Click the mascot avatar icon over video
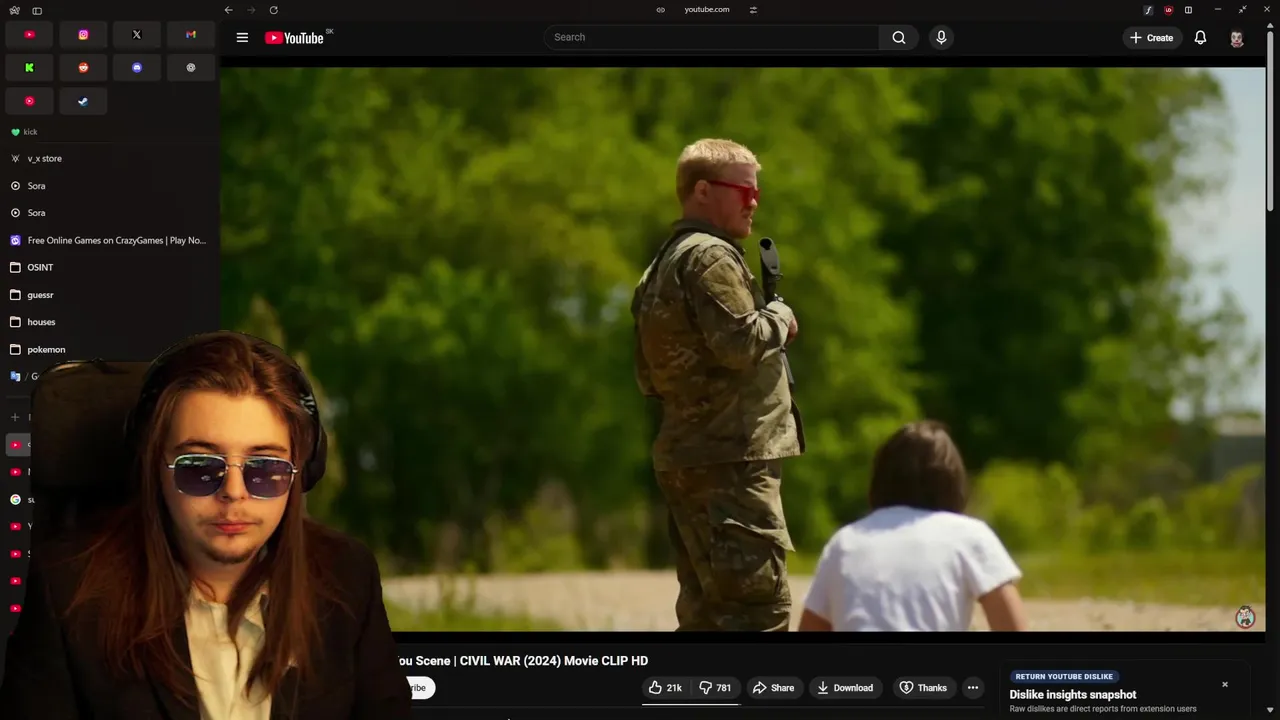The image size is (1280, 720). pyautogui.click(x=1245, y=617)
